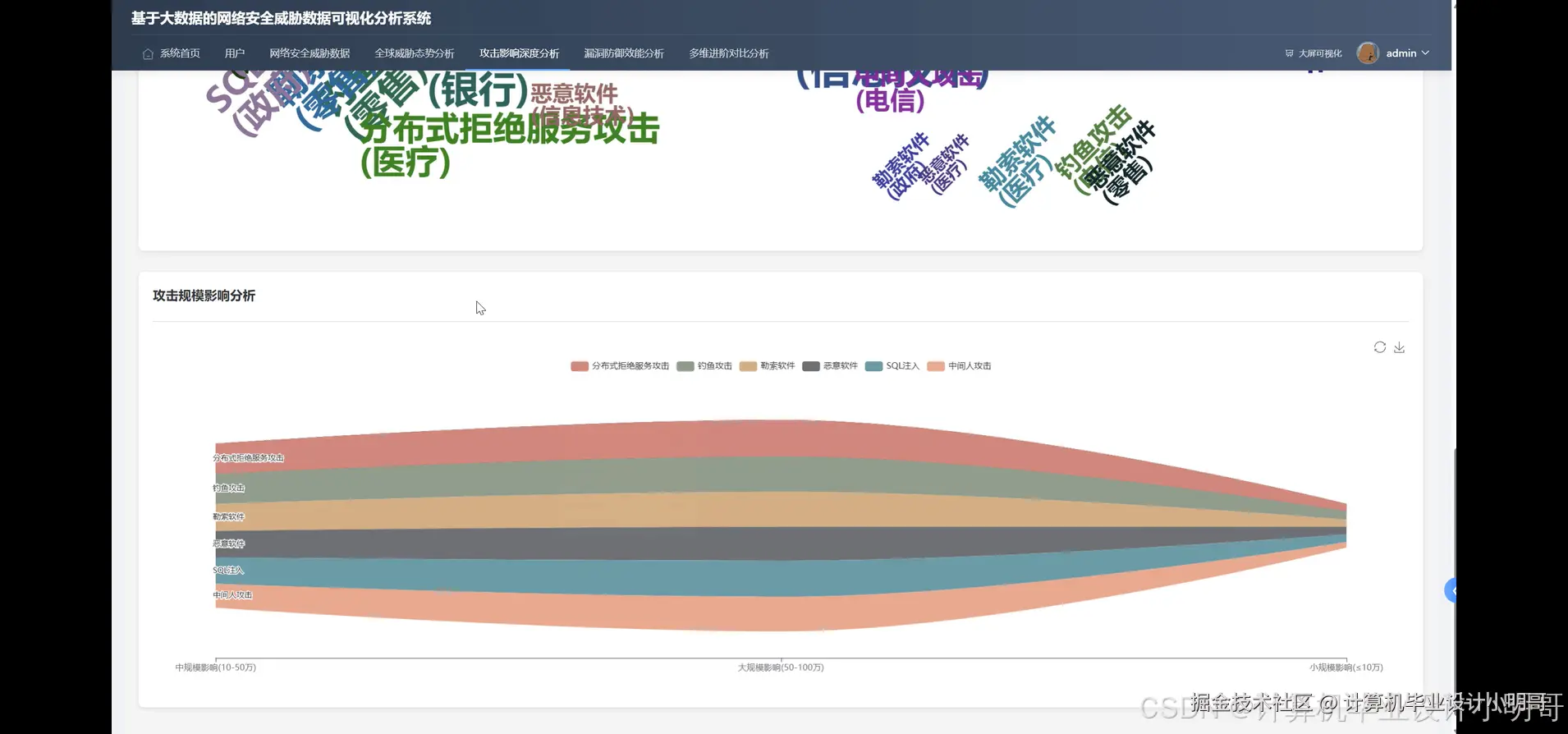Click the teal SQL注入 stream band
Image resolution: width=1568 pixels, height=734 pixels.
tap(780, 578)
